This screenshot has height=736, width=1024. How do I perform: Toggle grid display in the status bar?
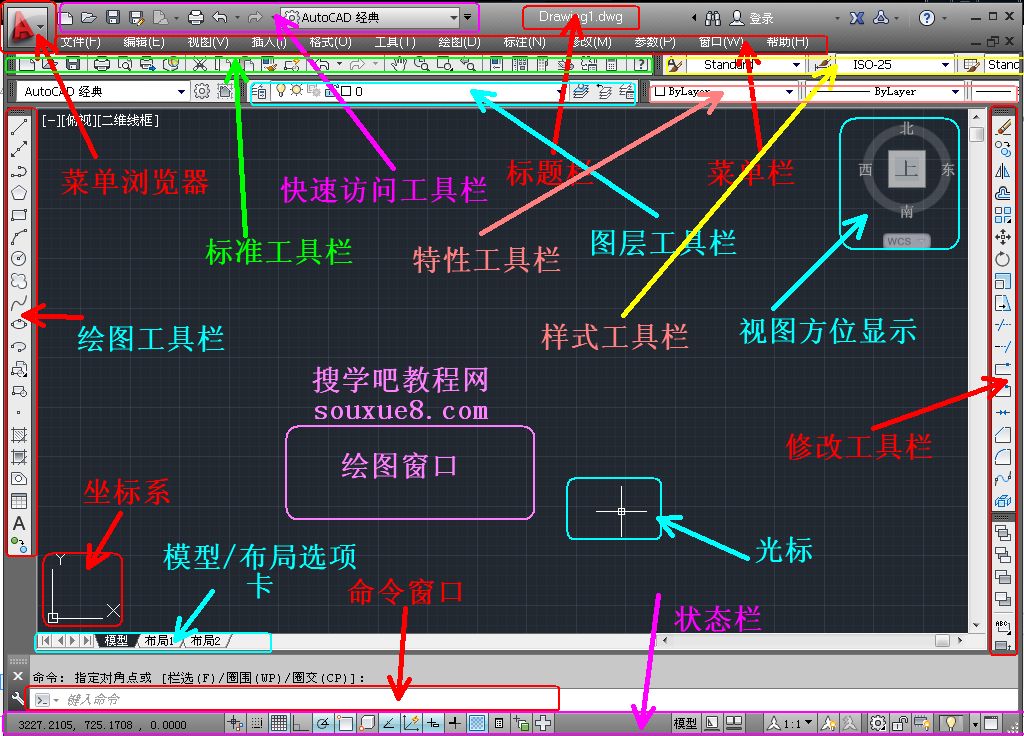(279, 723)
